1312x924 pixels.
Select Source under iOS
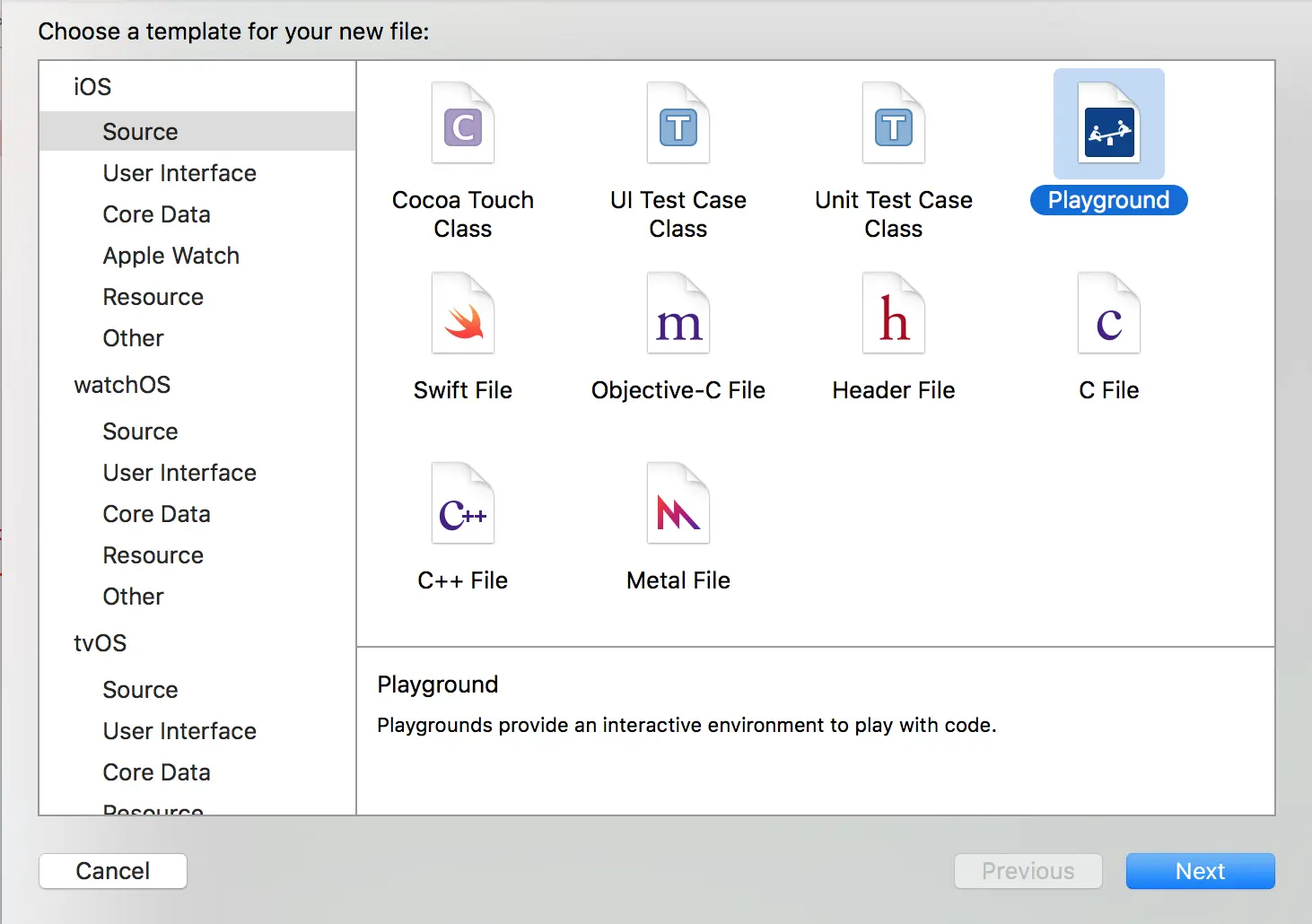point(197,131)
